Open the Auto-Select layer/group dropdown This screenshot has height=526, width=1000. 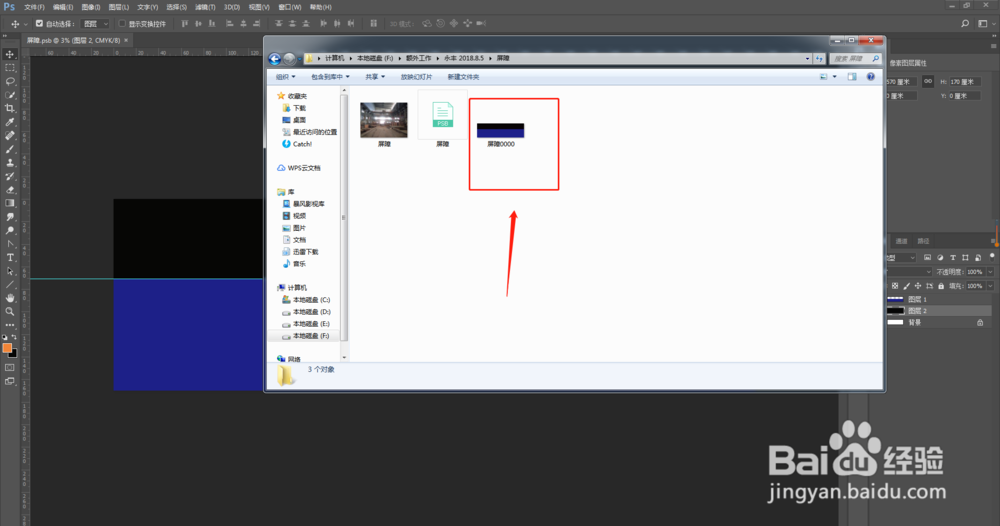[96, 24]
